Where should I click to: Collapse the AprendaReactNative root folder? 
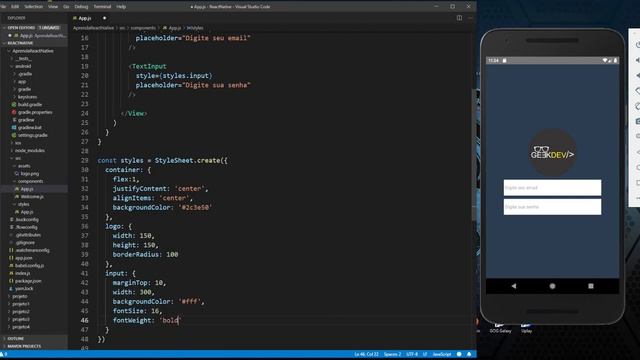33,51
